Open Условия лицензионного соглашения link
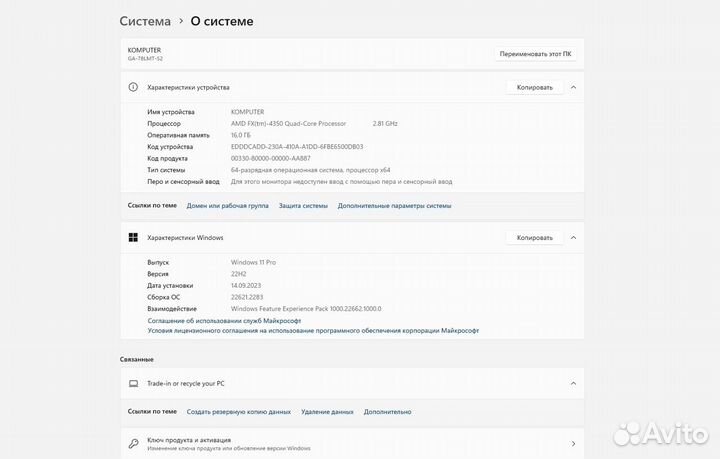Viewport: 720px width, 459px height. tap(313, 330)
